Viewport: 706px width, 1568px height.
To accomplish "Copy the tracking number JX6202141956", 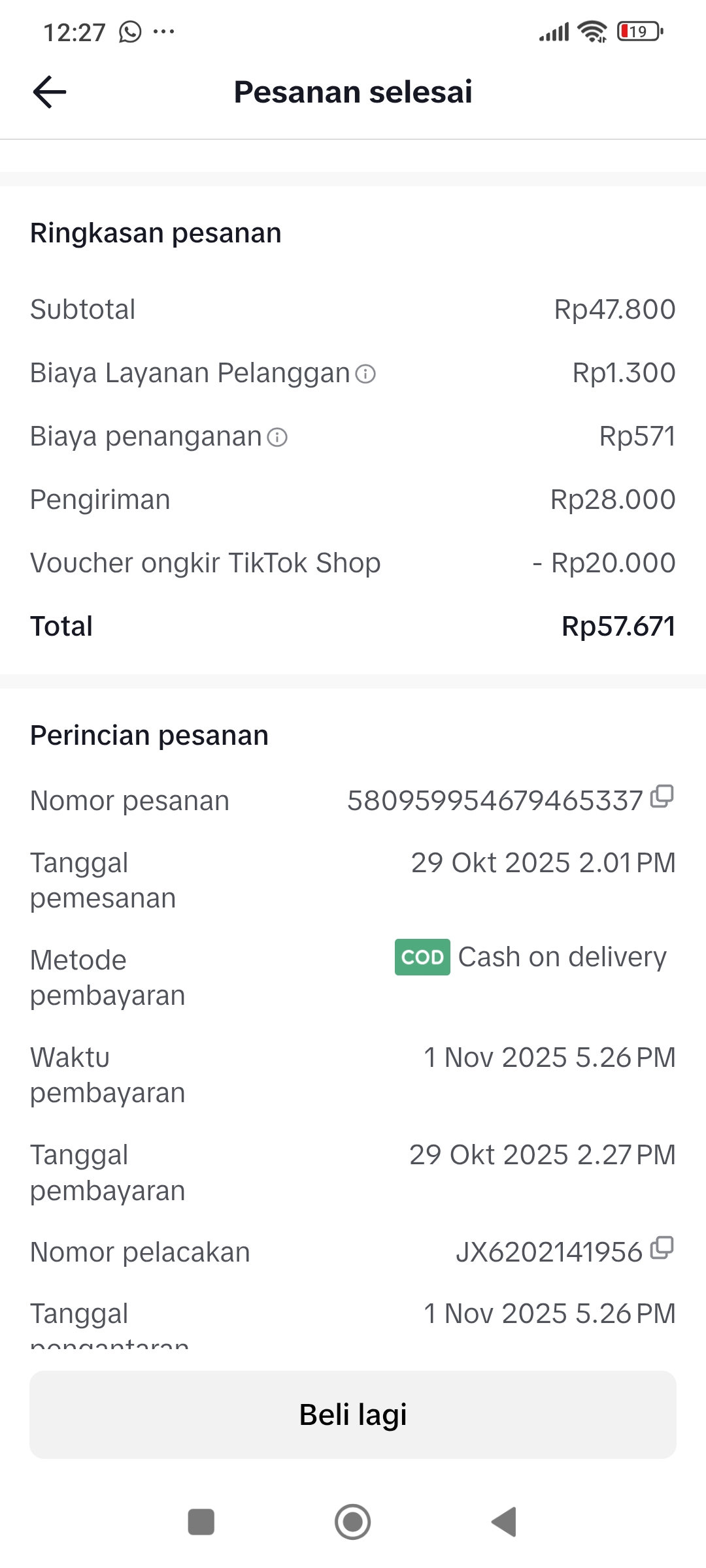I will (x=662, y=1247).
